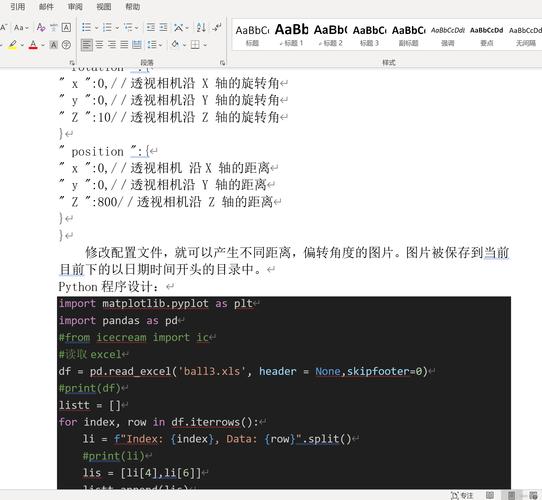Apply bulleted list
542x500 pixels.
coord(86,27)
